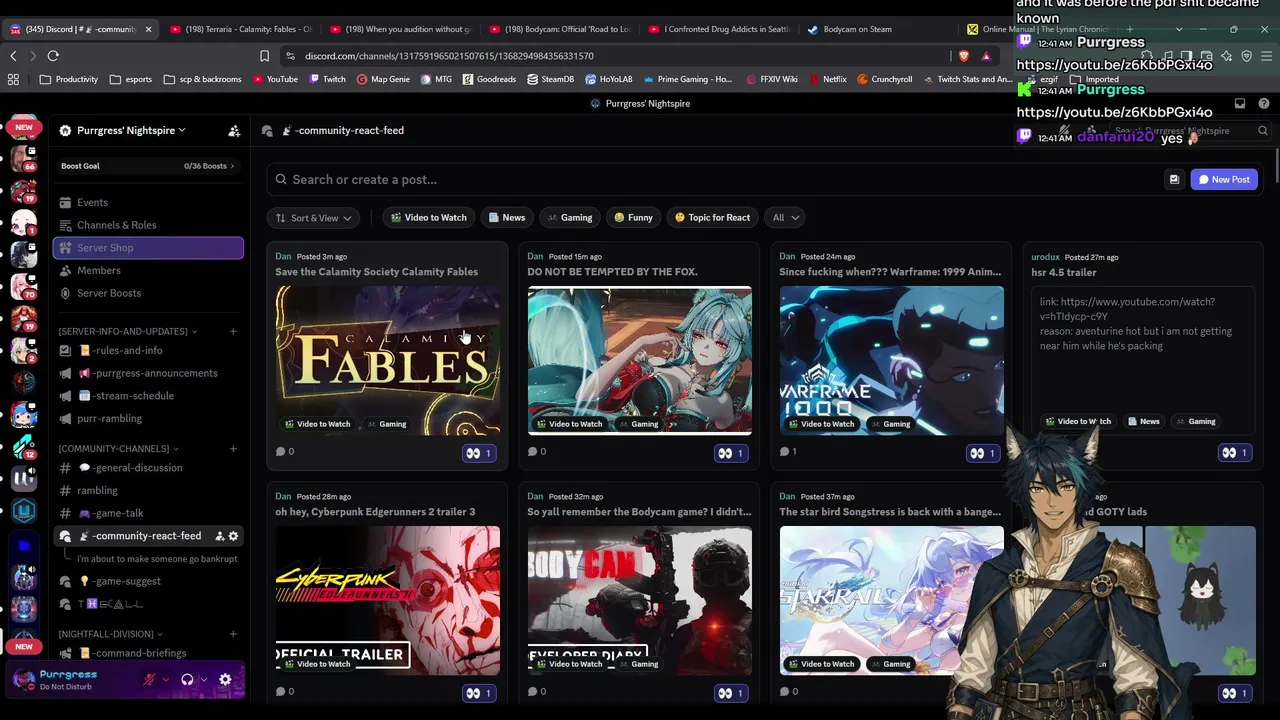Open comments on the Warframe 1999 post
This screenshot has height=720, width=1280.
788,452
